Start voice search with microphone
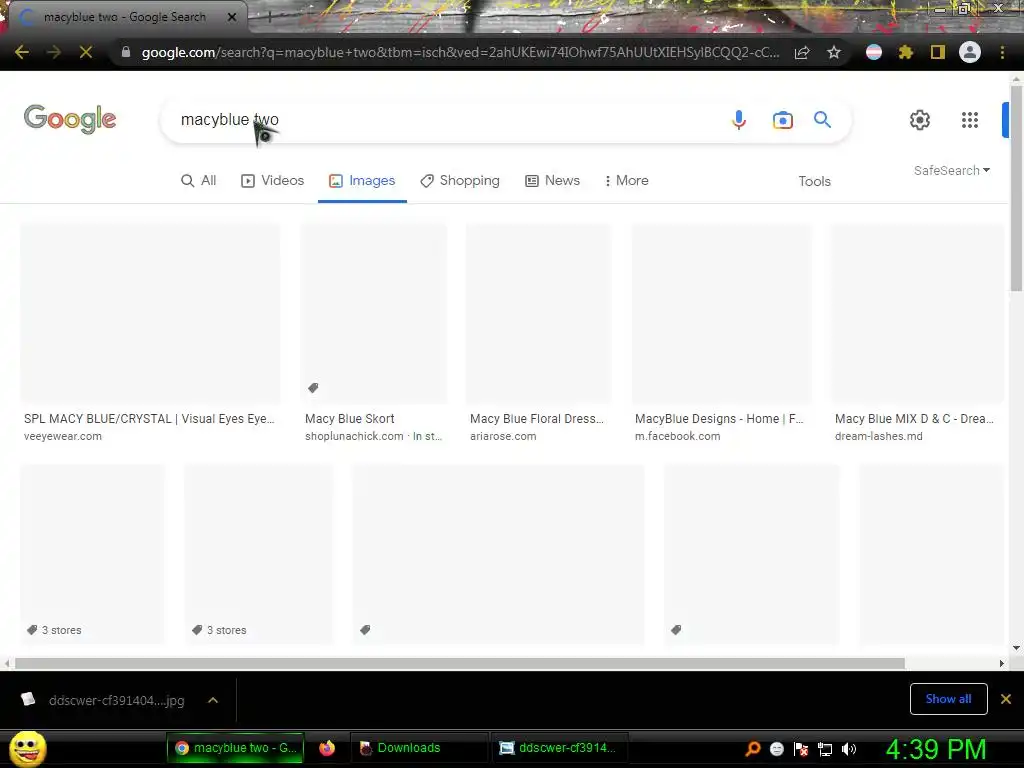The width and height of the screenshot is (1024, 768). point(739,120)
